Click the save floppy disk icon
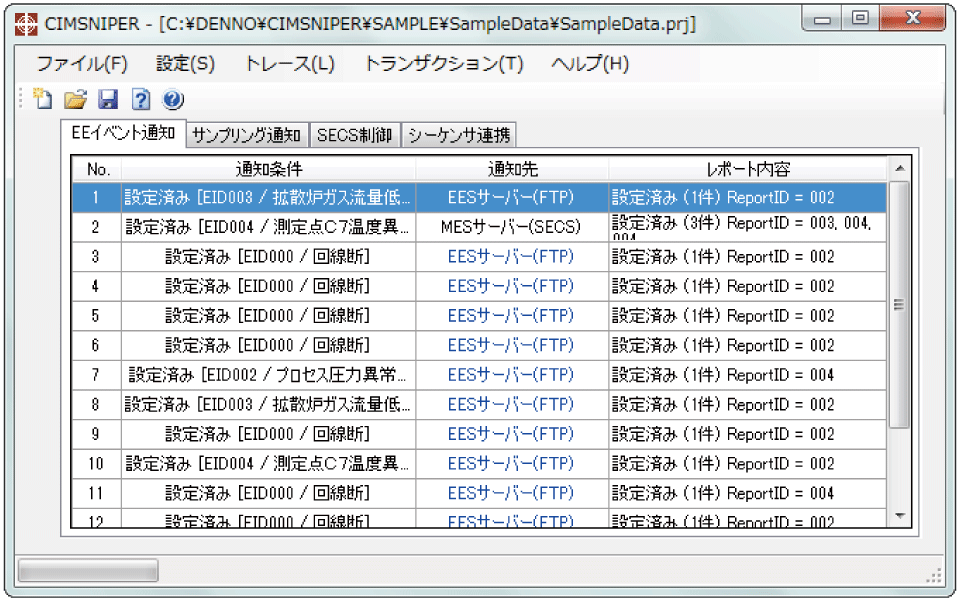The height and width of the screenshot is (600, 960). [x=108, y=99]
